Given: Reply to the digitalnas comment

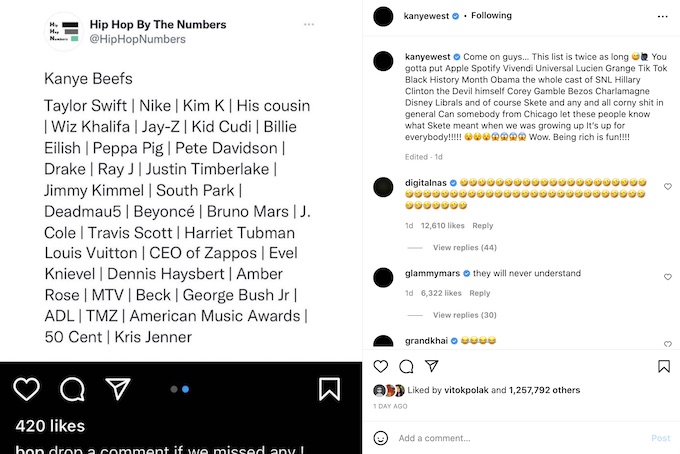Looking at the screenshot, I should (483, 226).
